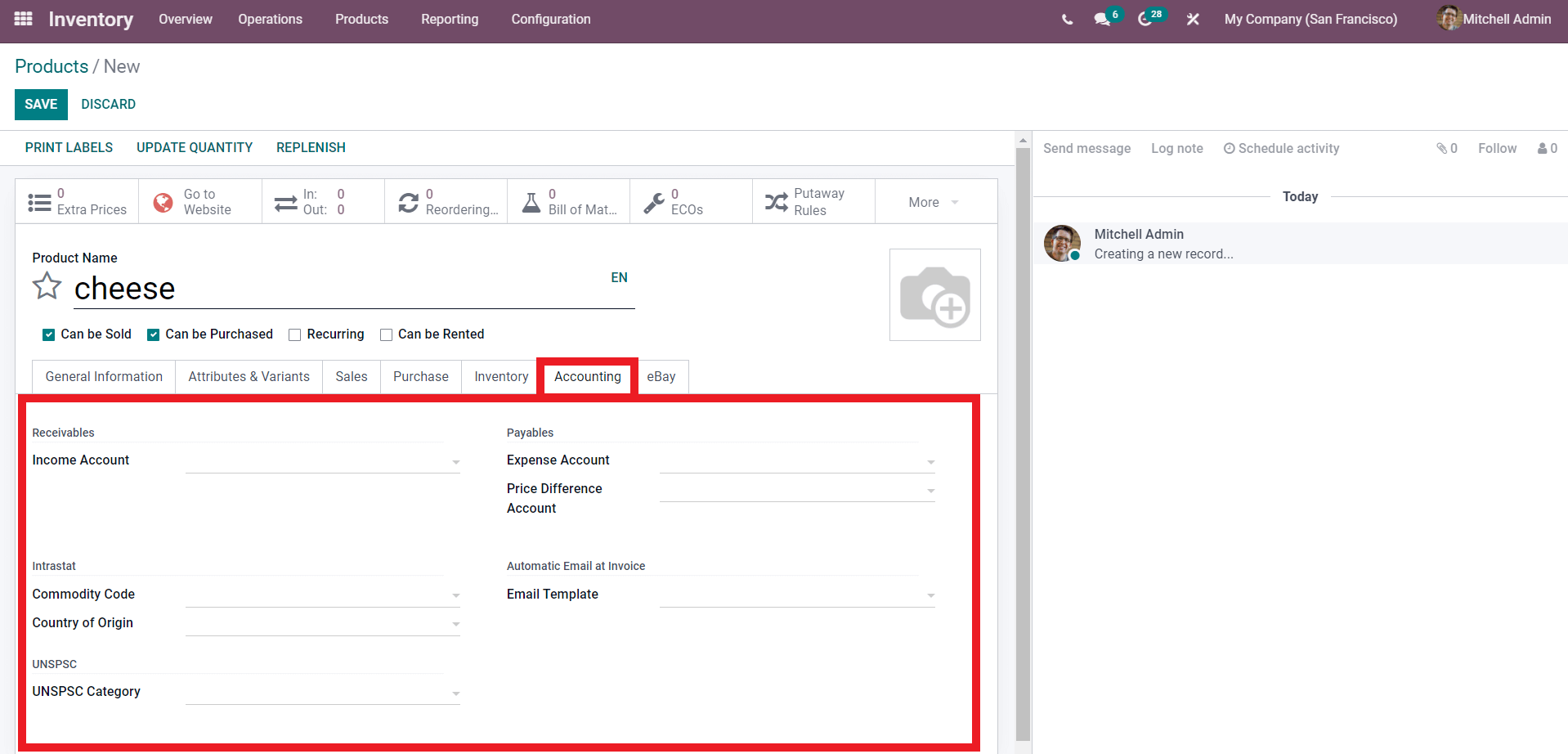Open the Reporting menu

click(450, 19)
